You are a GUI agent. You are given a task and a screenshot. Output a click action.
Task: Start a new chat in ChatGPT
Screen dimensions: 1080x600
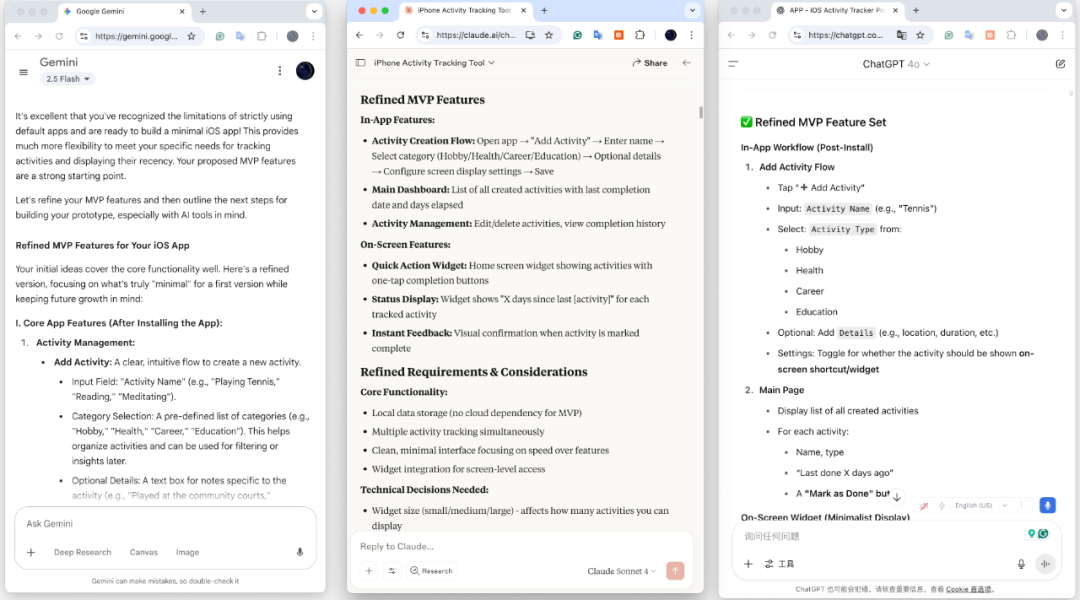click(1060, 64)
